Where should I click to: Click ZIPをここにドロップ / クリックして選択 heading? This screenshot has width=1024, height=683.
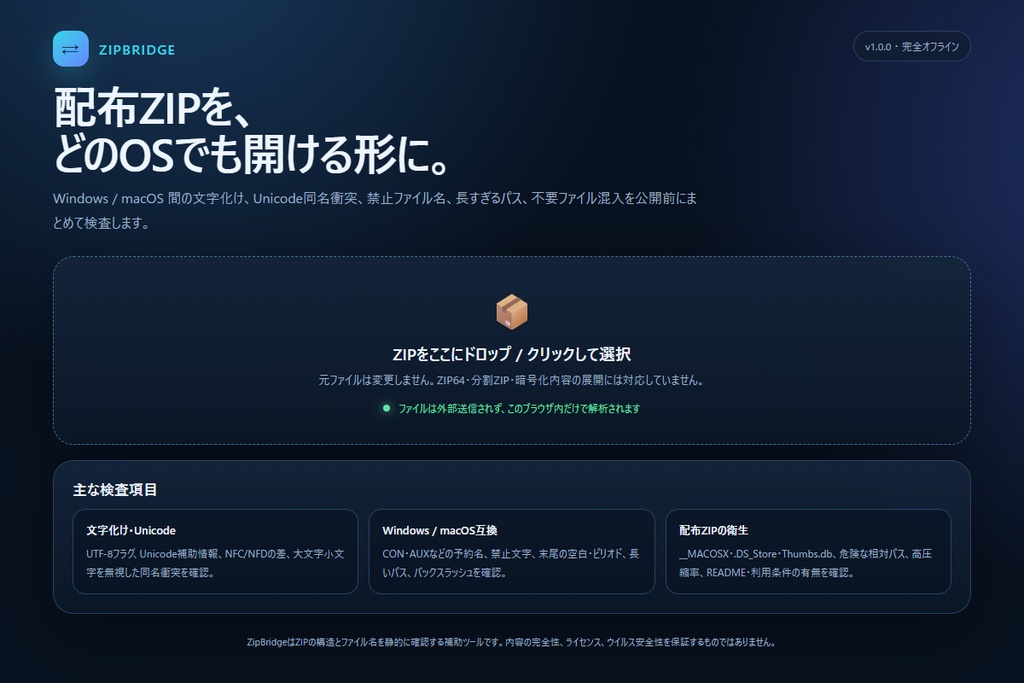point(511,354)
